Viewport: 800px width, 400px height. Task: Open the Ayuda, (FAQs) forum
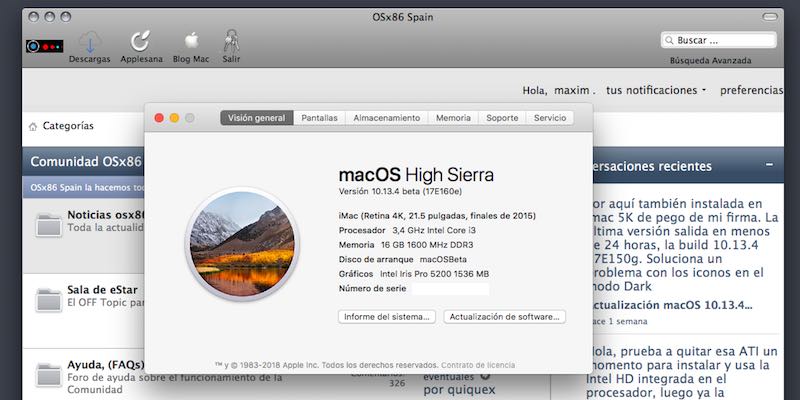click(106, 365)
